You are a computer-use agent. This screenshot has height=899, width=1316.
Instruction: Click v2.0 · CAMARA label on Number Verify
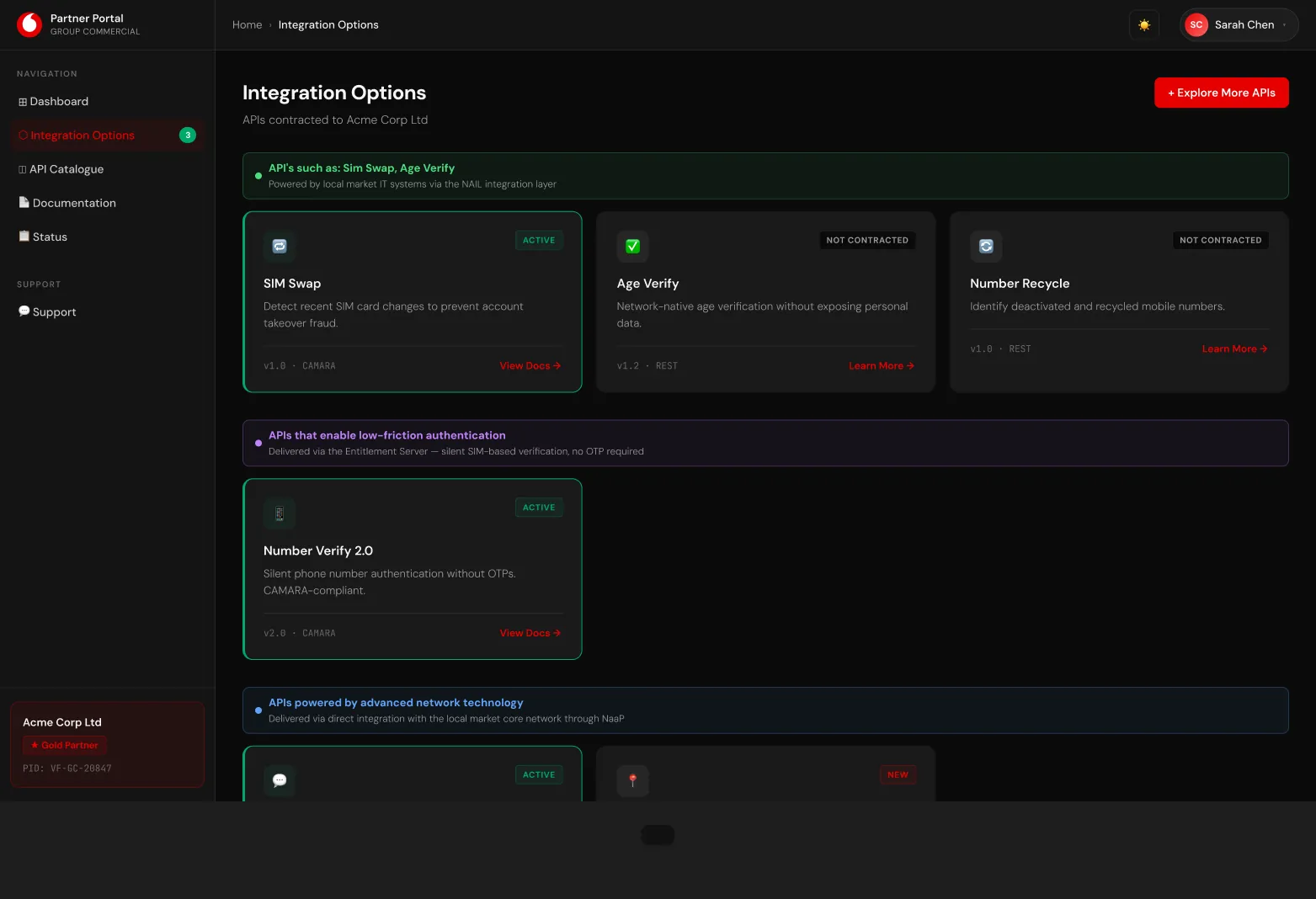point(300,633)
